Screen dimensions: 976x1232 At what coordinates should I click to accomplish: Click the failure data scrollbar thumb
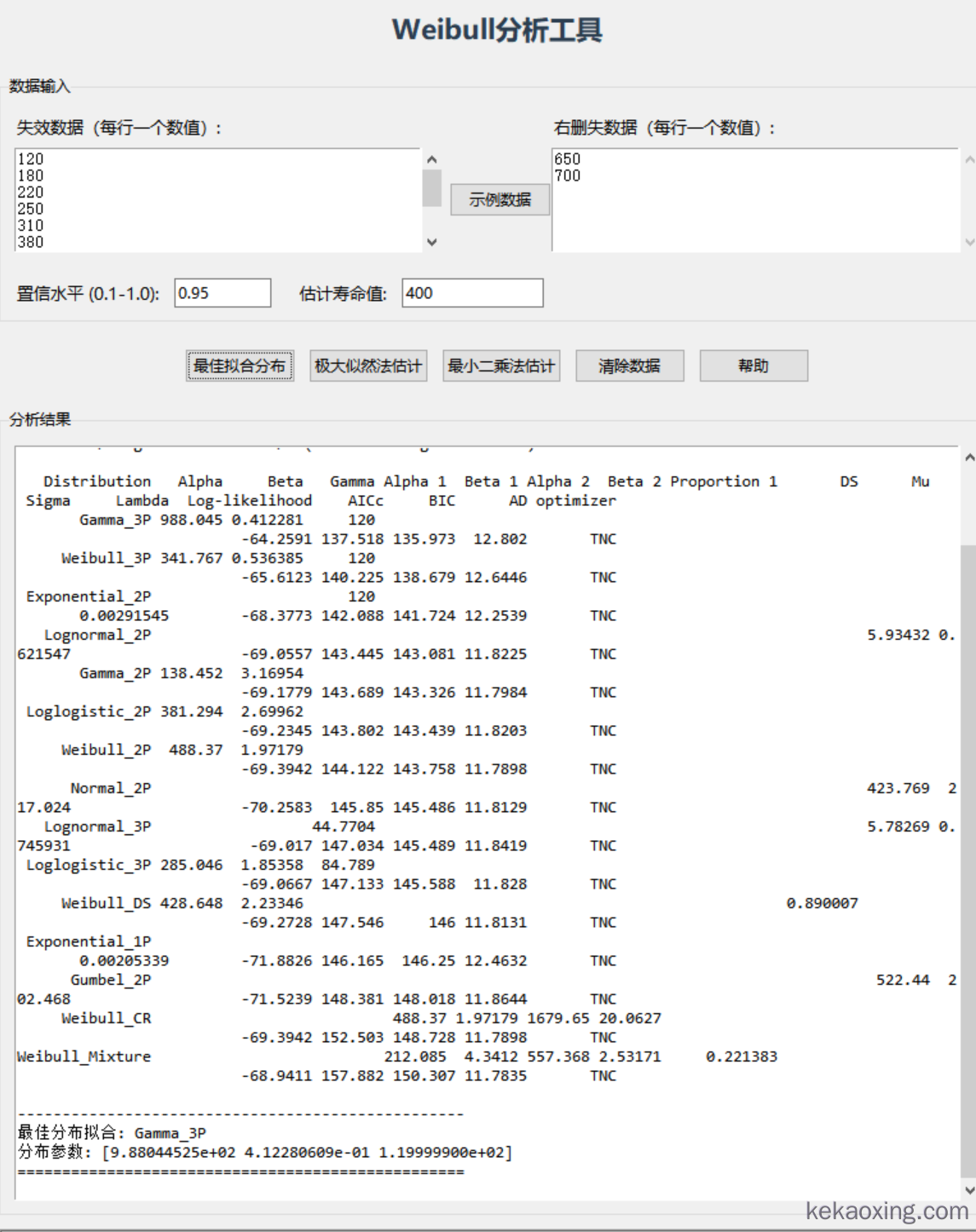[x=431, y=188]
